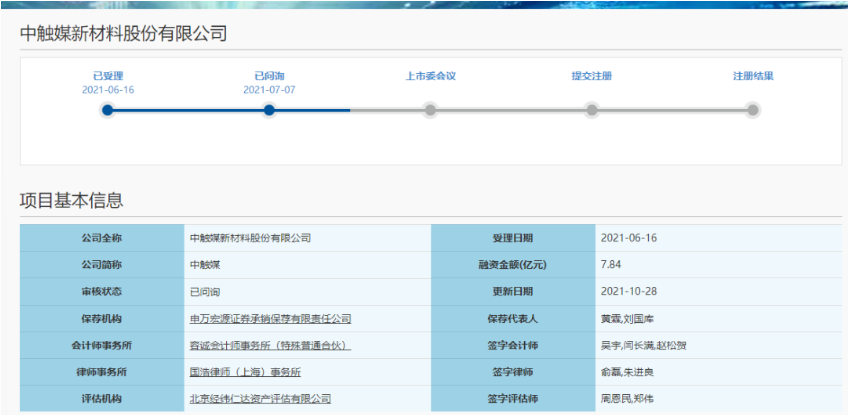The width and height of the screenshot is (849, 415).
Task: Click the 7.84 financing amount value
Action: coord(611,265)
